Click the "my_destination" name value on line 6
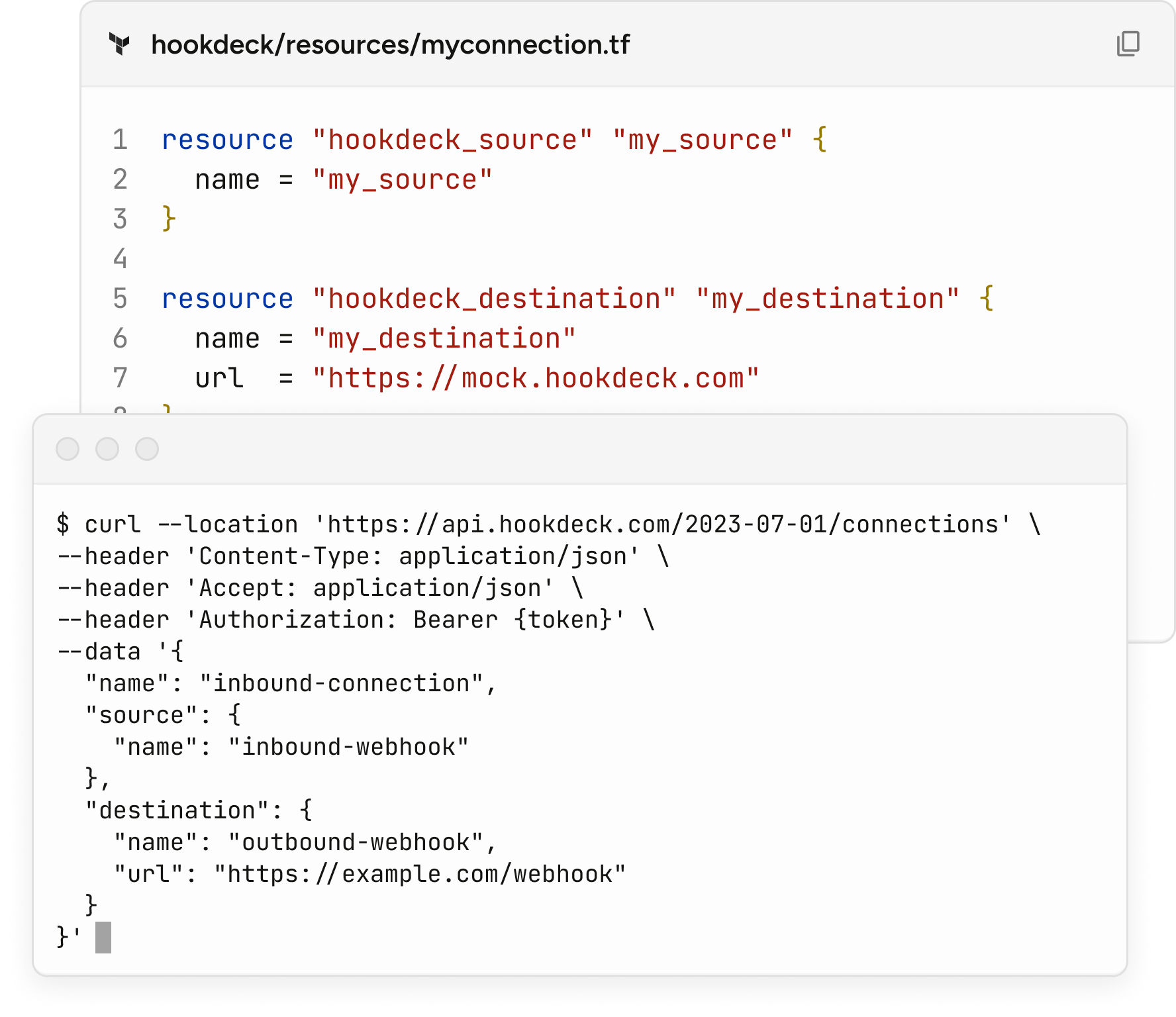1176x1017 pixels. pos(444,338)
